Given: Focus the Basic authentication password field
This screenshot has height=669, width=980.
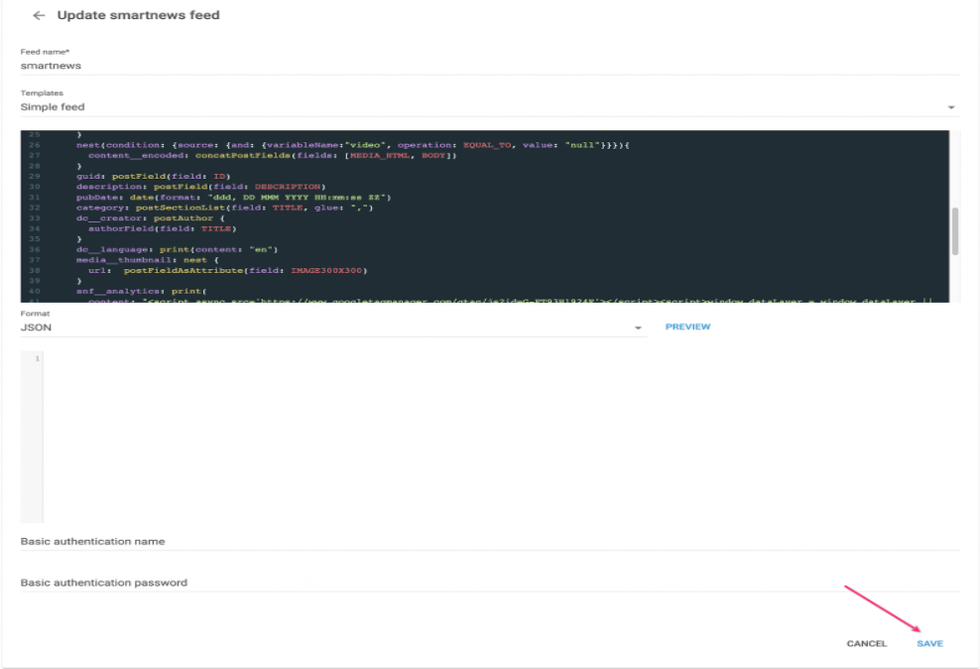Looking at the screenshot, I should coord(489,582).
